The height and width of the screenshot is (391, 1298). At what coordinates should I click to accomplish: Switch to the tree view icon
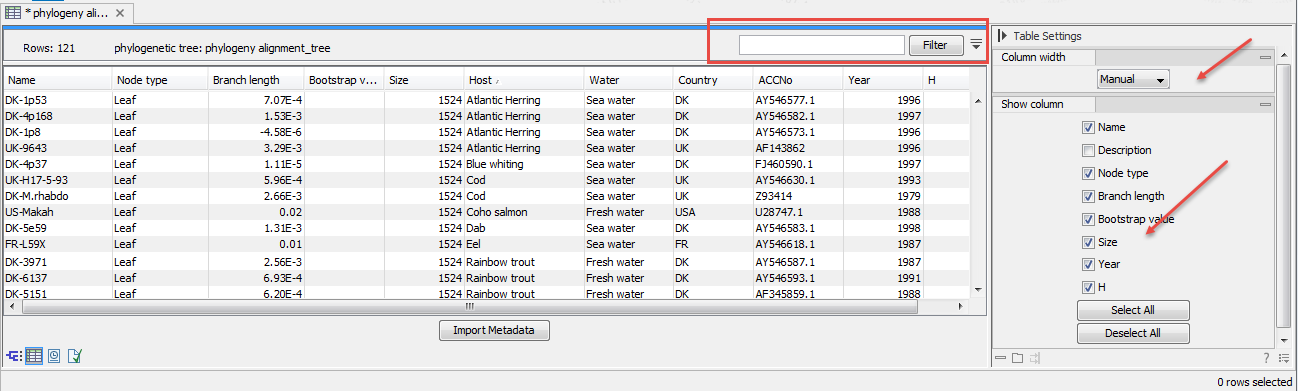pyautogui.click(x=14, y=355)
